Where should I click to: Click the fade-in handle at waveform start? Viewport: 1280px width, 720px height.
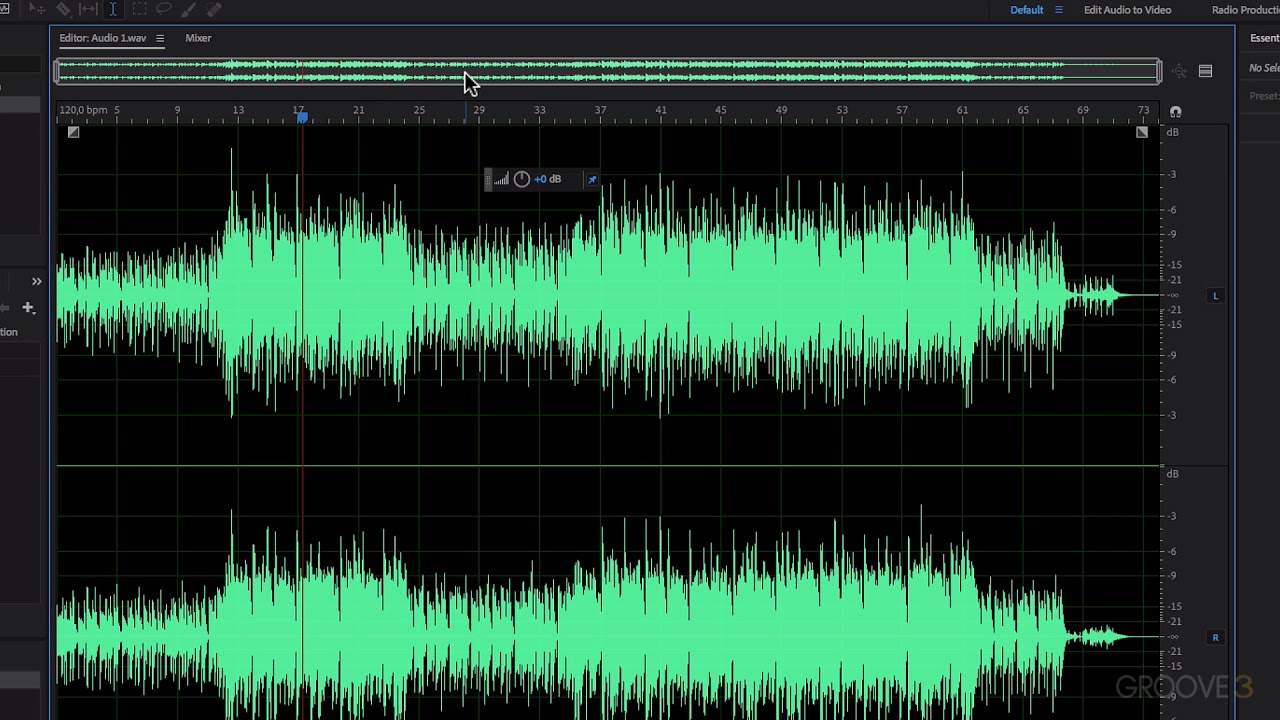[73, 132]
